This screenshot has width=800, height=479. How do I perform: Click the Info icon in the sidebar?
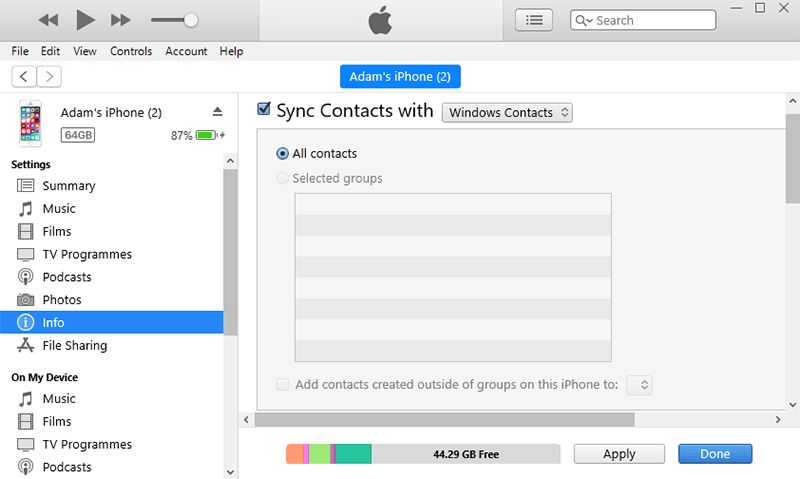(26, 322)
